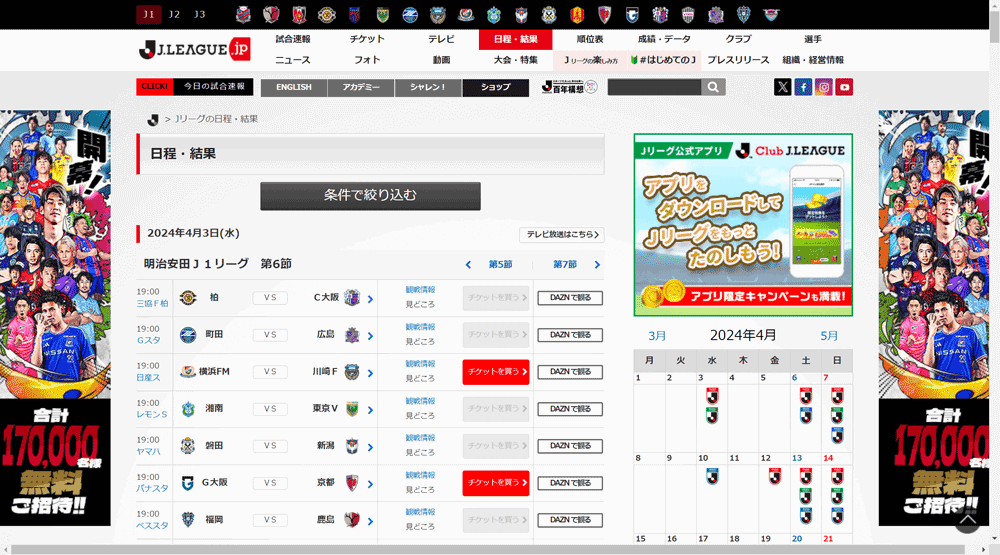Open the テレビ放送はこちら link
Screen dimensions: 1000x555
[x=561, y=235]
